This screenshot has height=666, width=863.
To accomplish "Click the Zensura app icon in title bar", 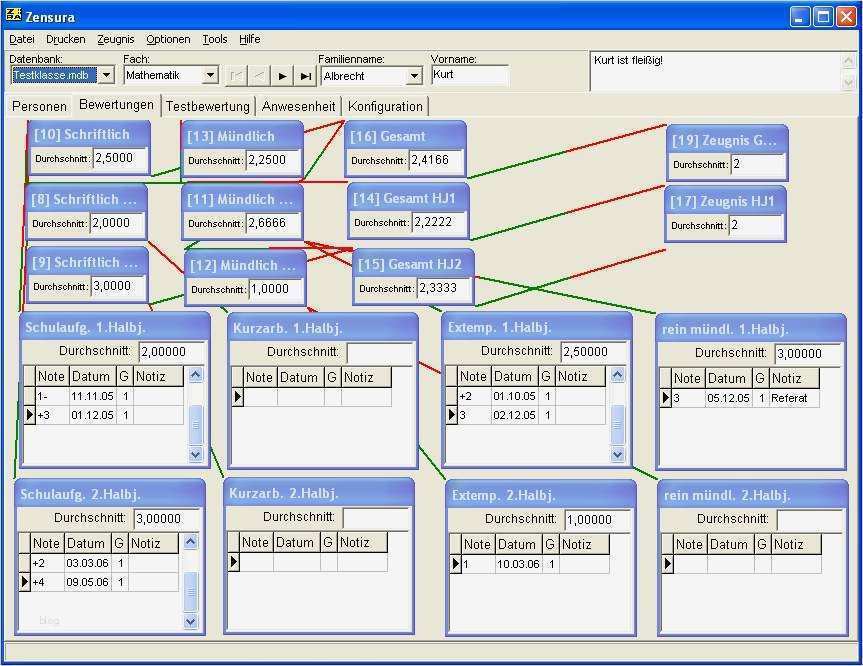I will (13, 15).
